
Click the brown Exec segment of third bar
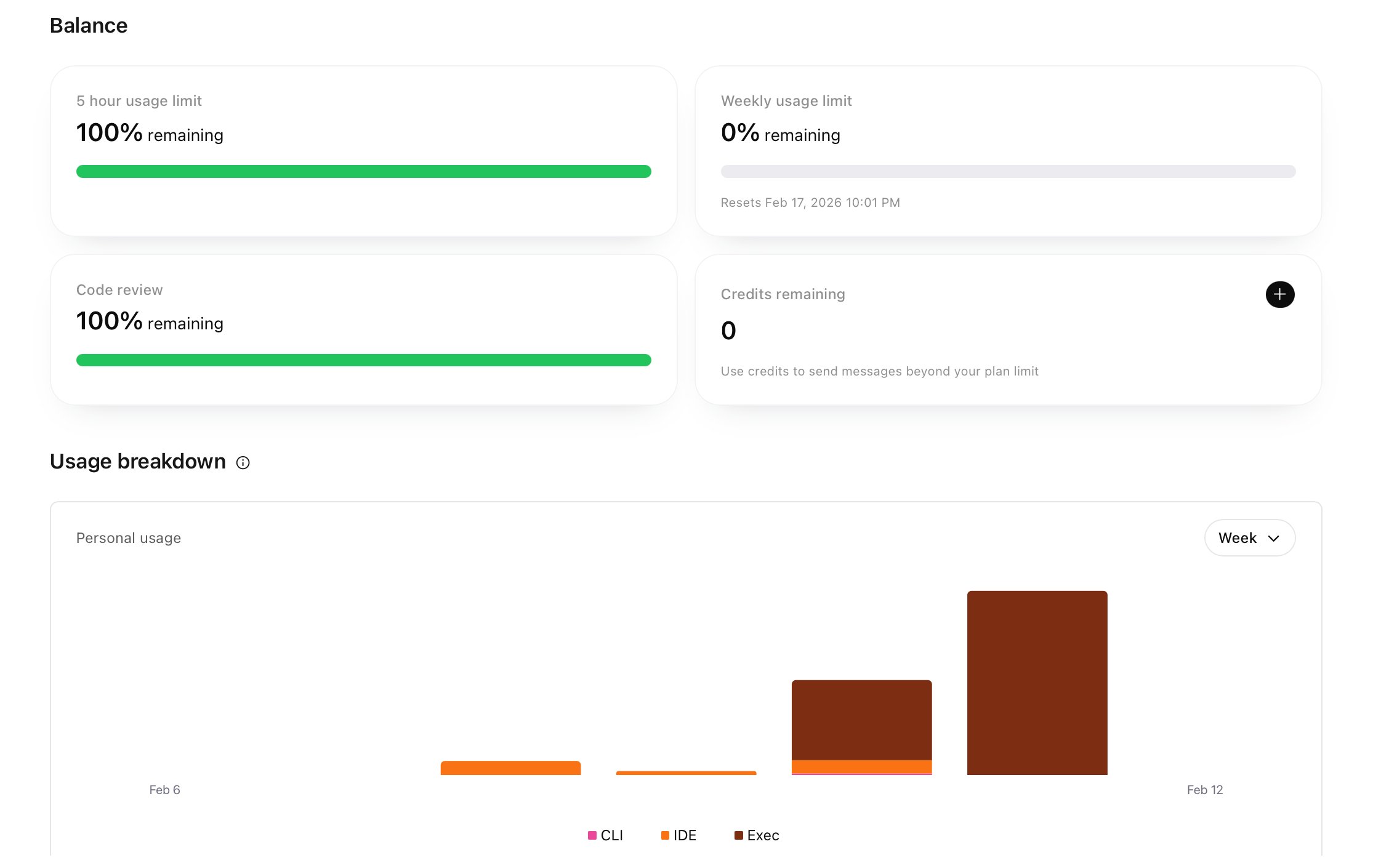click(x=861, y=720)
